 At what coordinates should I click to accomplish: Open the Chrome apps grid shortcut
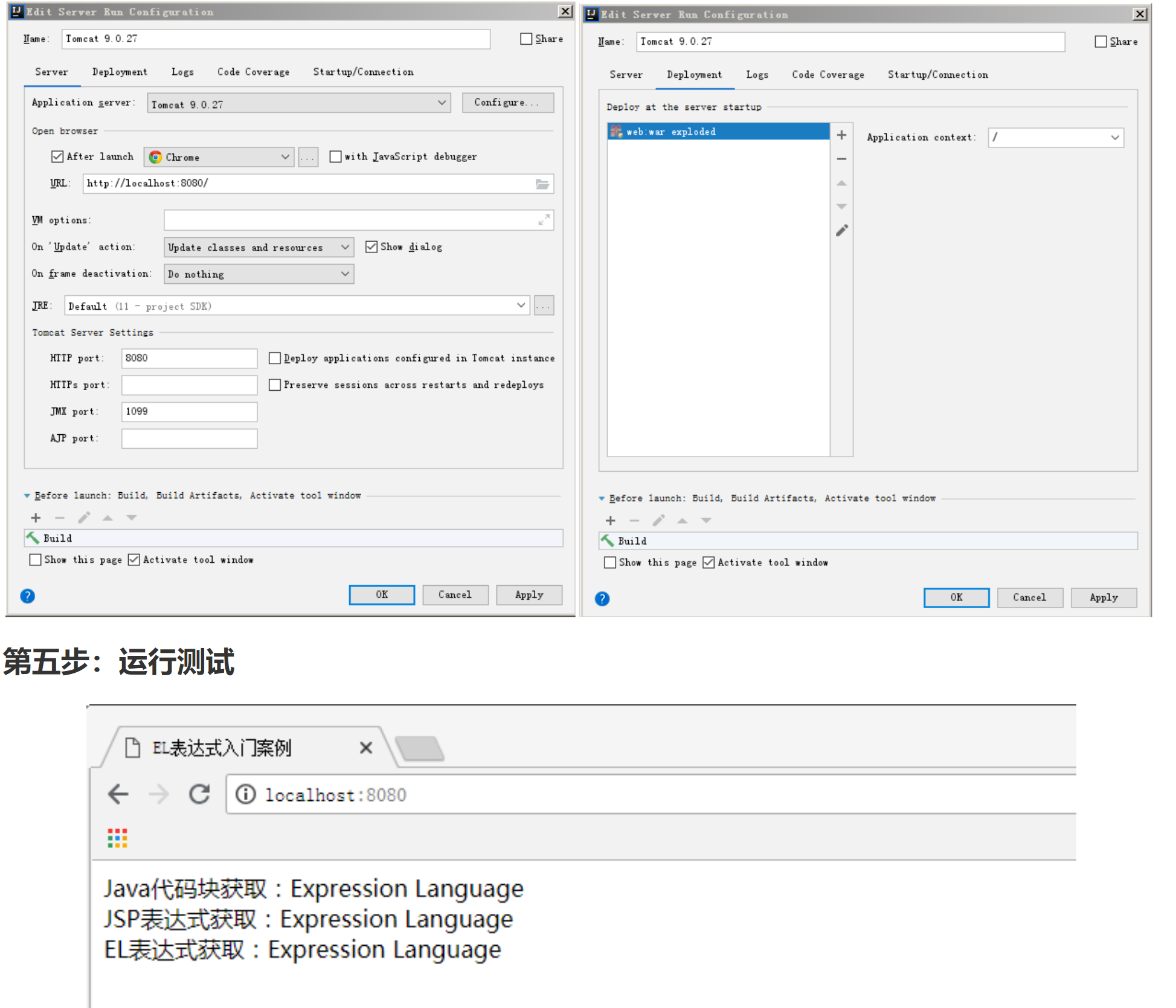click(117, 838)
